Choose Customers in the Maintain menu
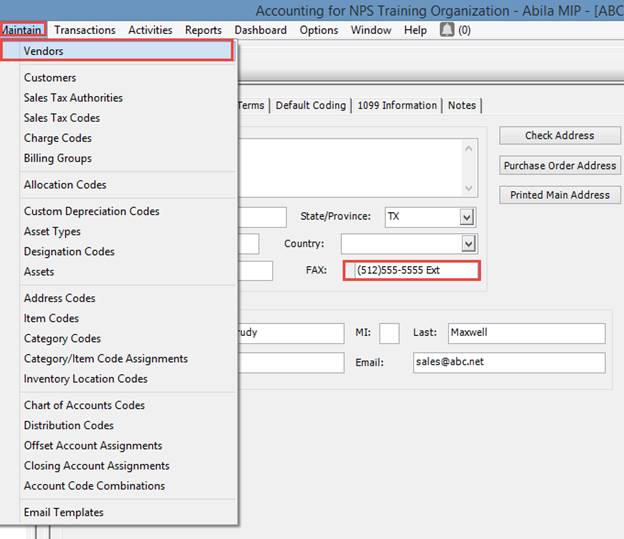The width and height of the screenshot is (624, 539). point(50,78)
